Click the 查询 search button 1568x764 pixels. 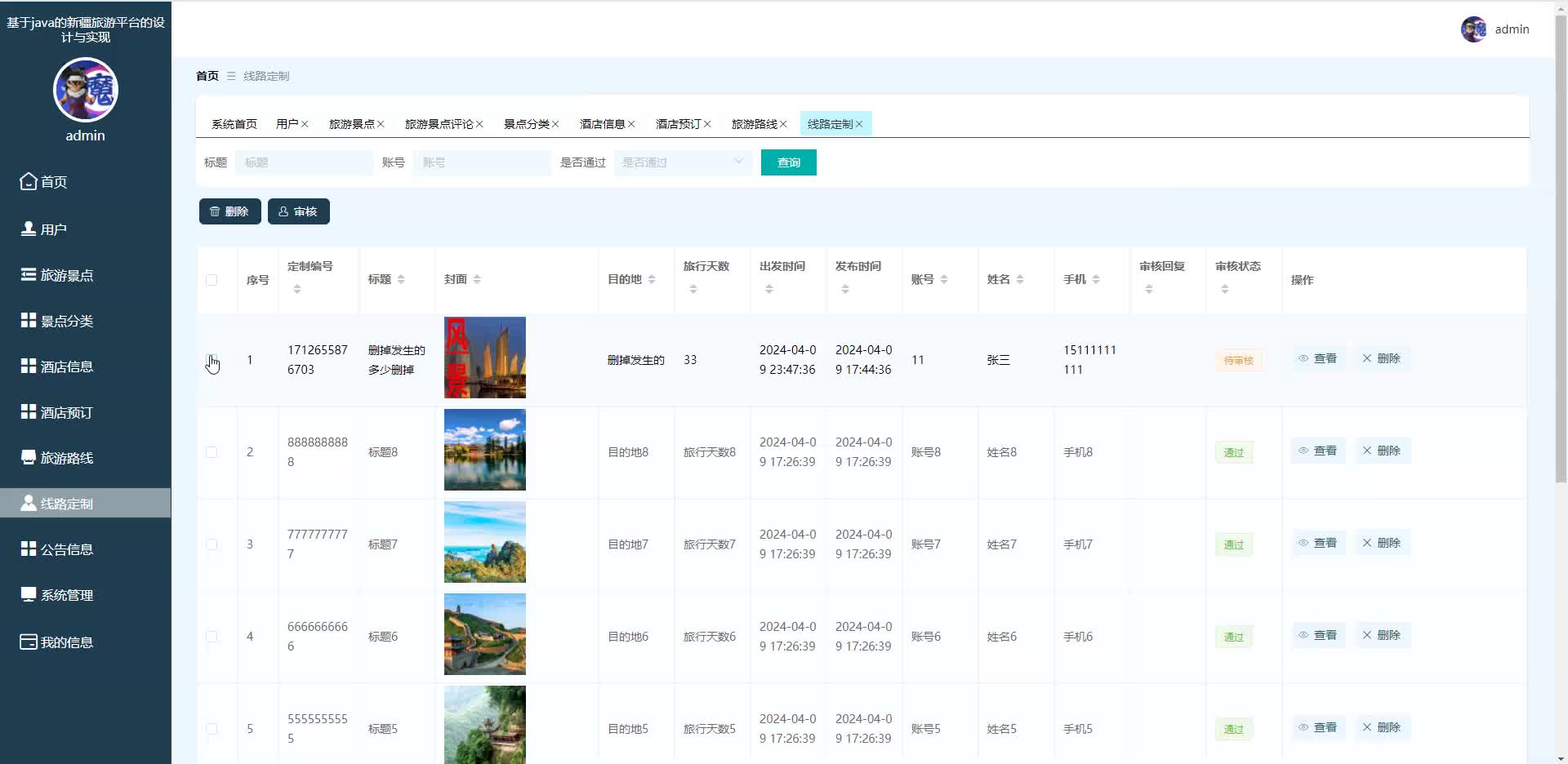787,162
